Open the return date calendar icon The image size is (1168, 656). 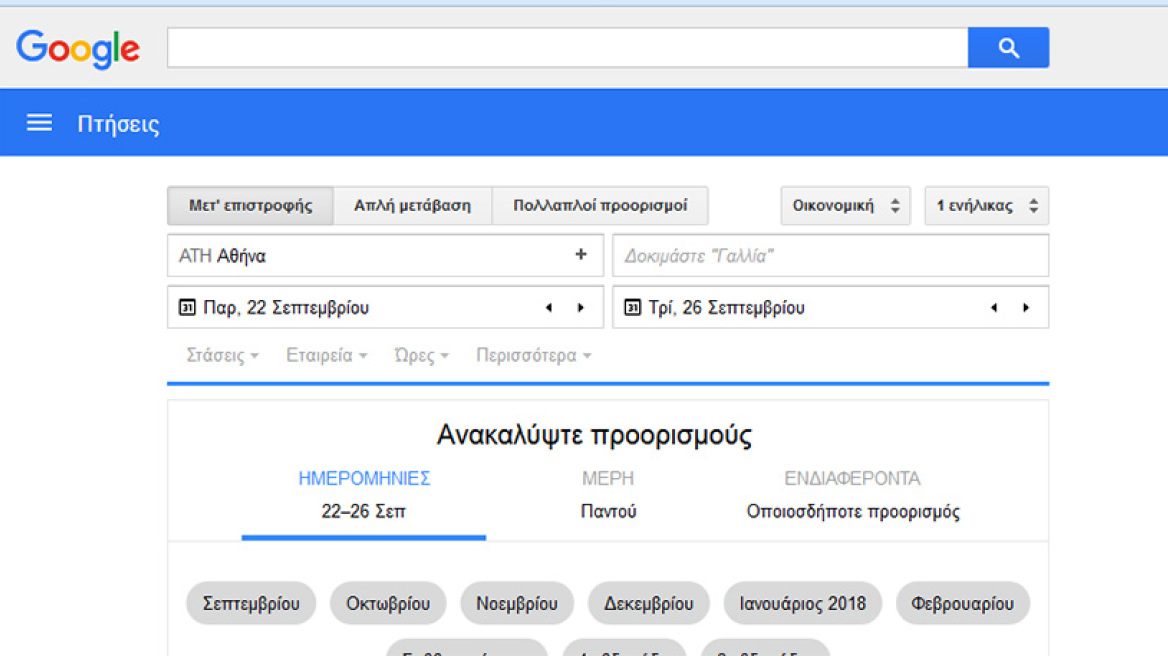632,307
